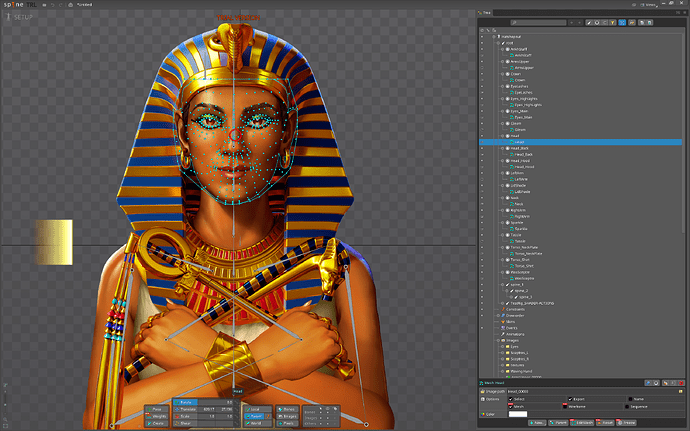Toggle visibility dot for Crown slot
The image size is (690, 431).
point(482,74)
